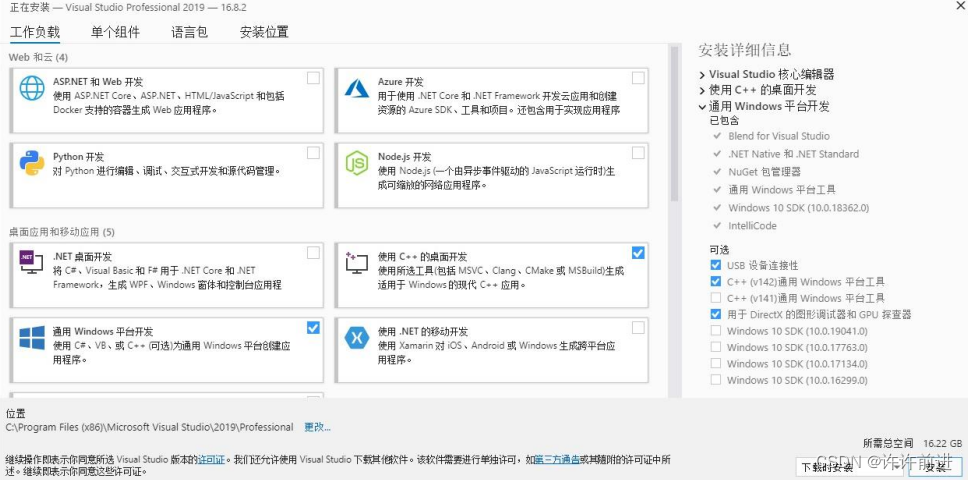Click the Azure development logo icon
Screen dimensions: 968x480
(x=357, y=88)
